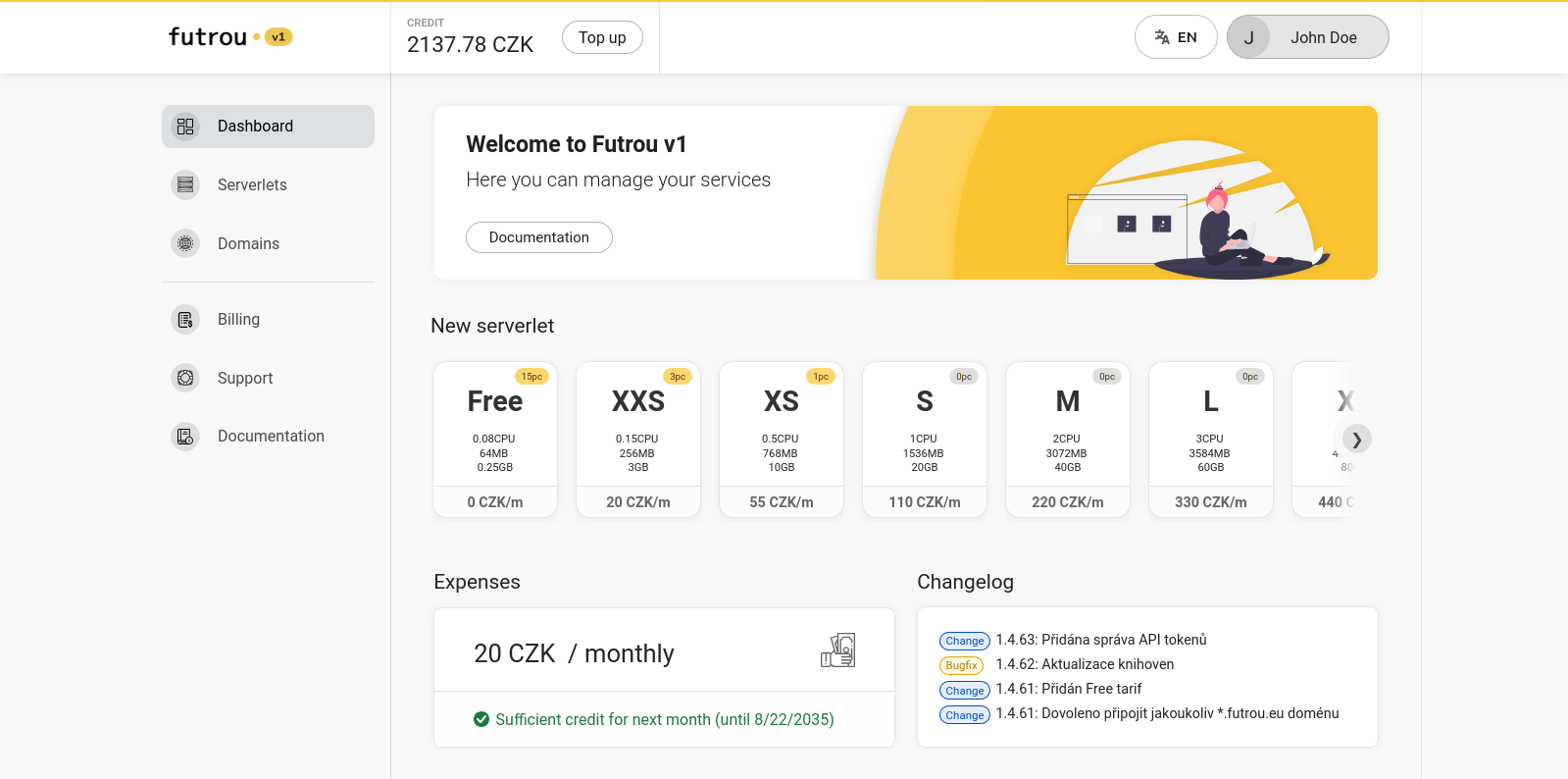Open Documentation from the sidebar
The height and width of the screenshot is (779, 1568).
268,436
